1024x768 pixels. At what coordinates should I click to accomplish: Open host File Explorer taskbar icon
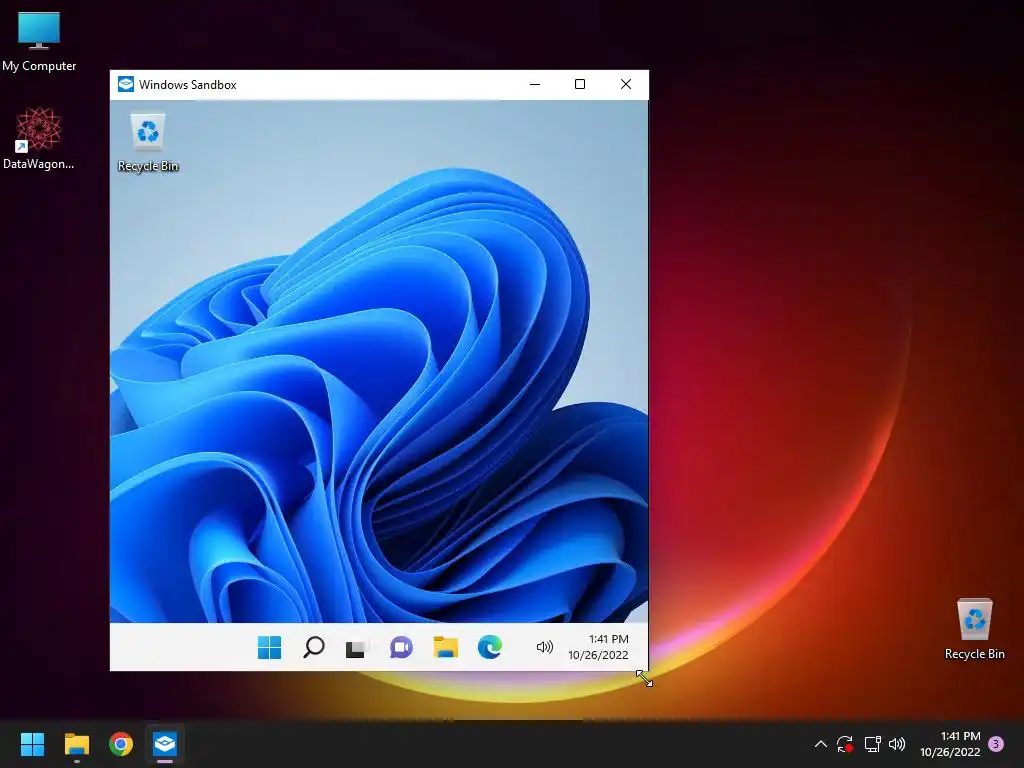(x=76, y=744)
